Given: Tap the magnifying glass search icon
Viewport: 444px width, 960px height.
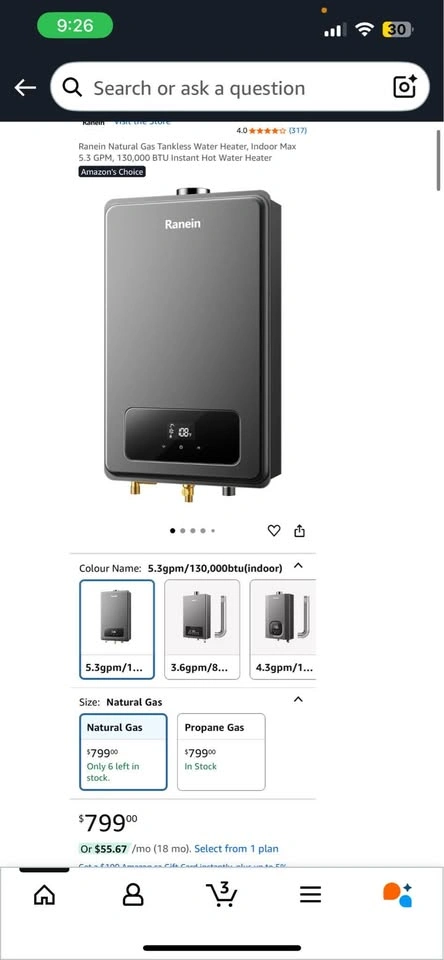Looking at the screenshot, I should tap(72, 88).
